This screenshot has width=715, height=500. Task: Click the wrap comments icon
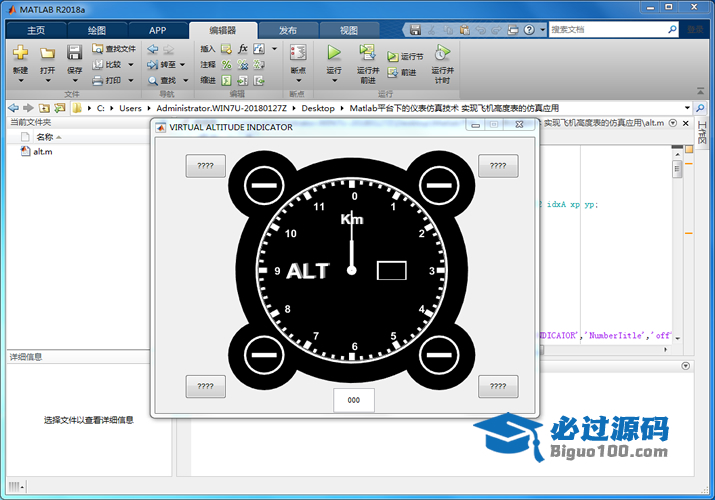pyautogui.click(x=259, y=65)
